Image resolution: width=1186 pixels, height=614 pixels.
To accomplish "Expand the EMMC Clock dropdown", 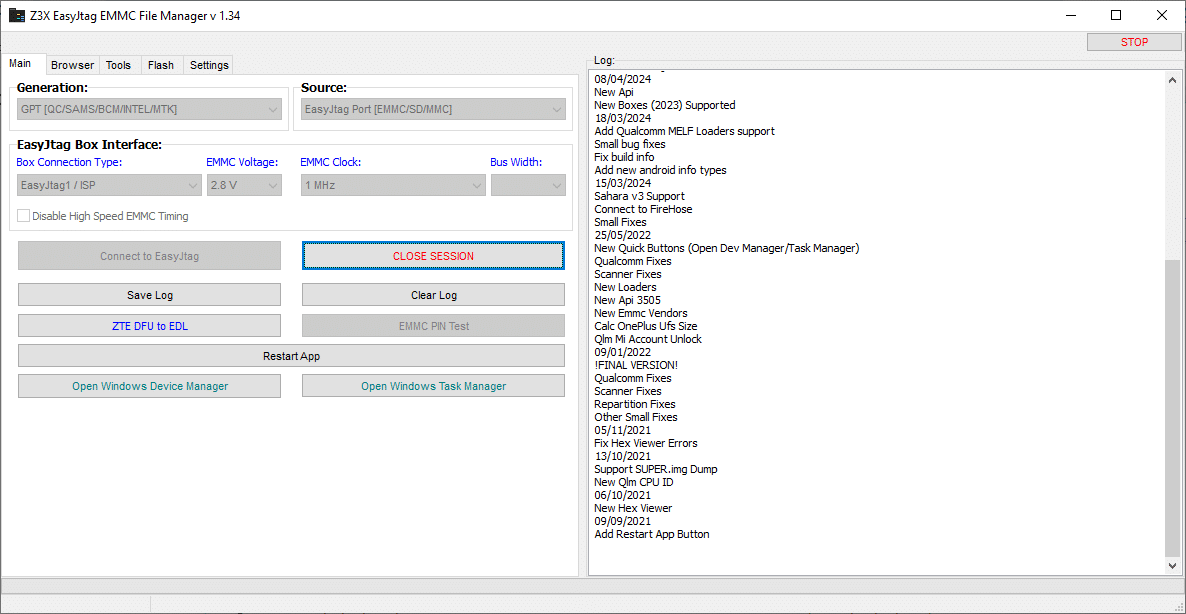I will point(392,185).
